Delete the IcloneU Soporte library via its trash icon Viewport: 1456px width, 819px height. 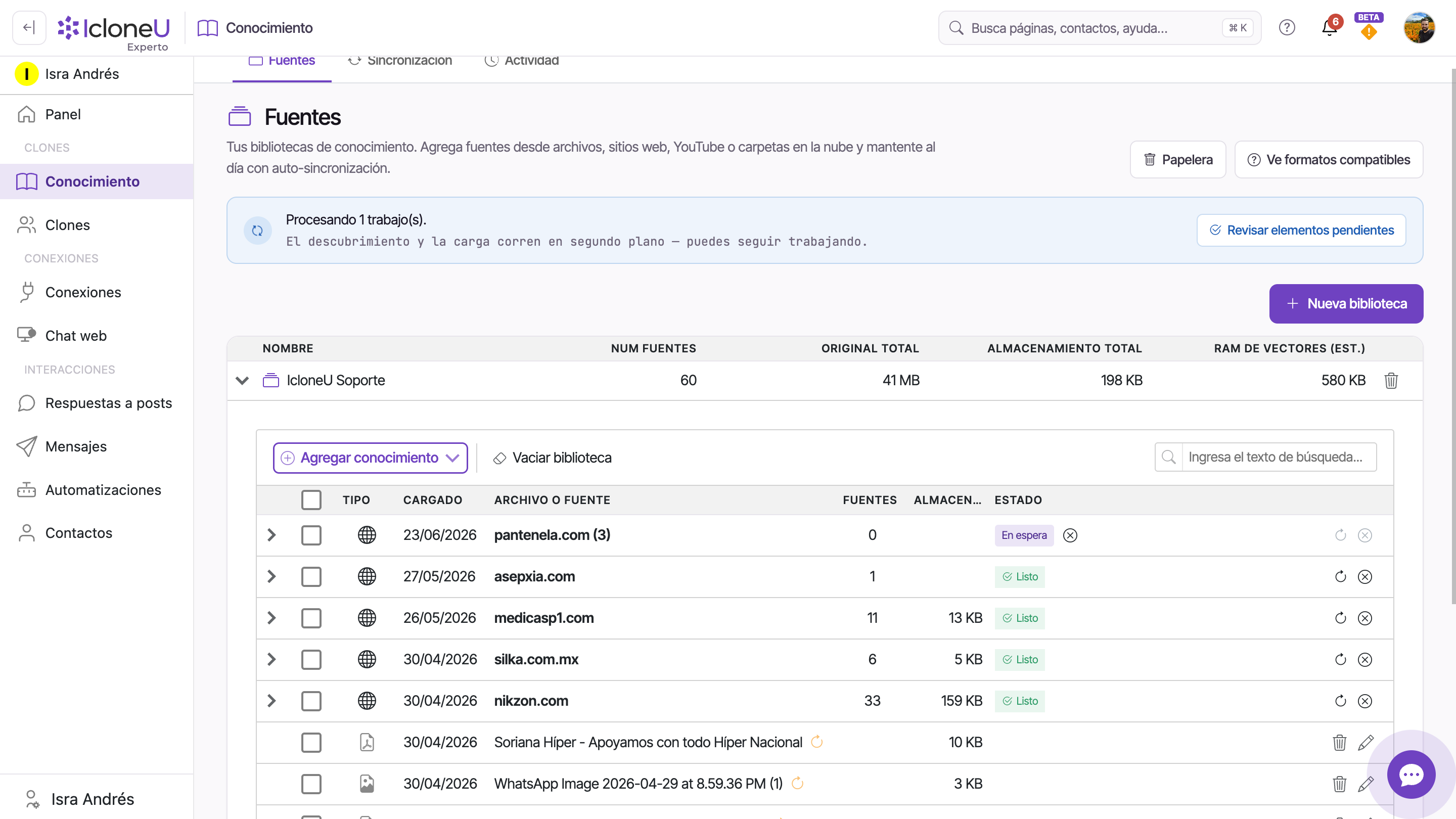[x=1391, y=380]
